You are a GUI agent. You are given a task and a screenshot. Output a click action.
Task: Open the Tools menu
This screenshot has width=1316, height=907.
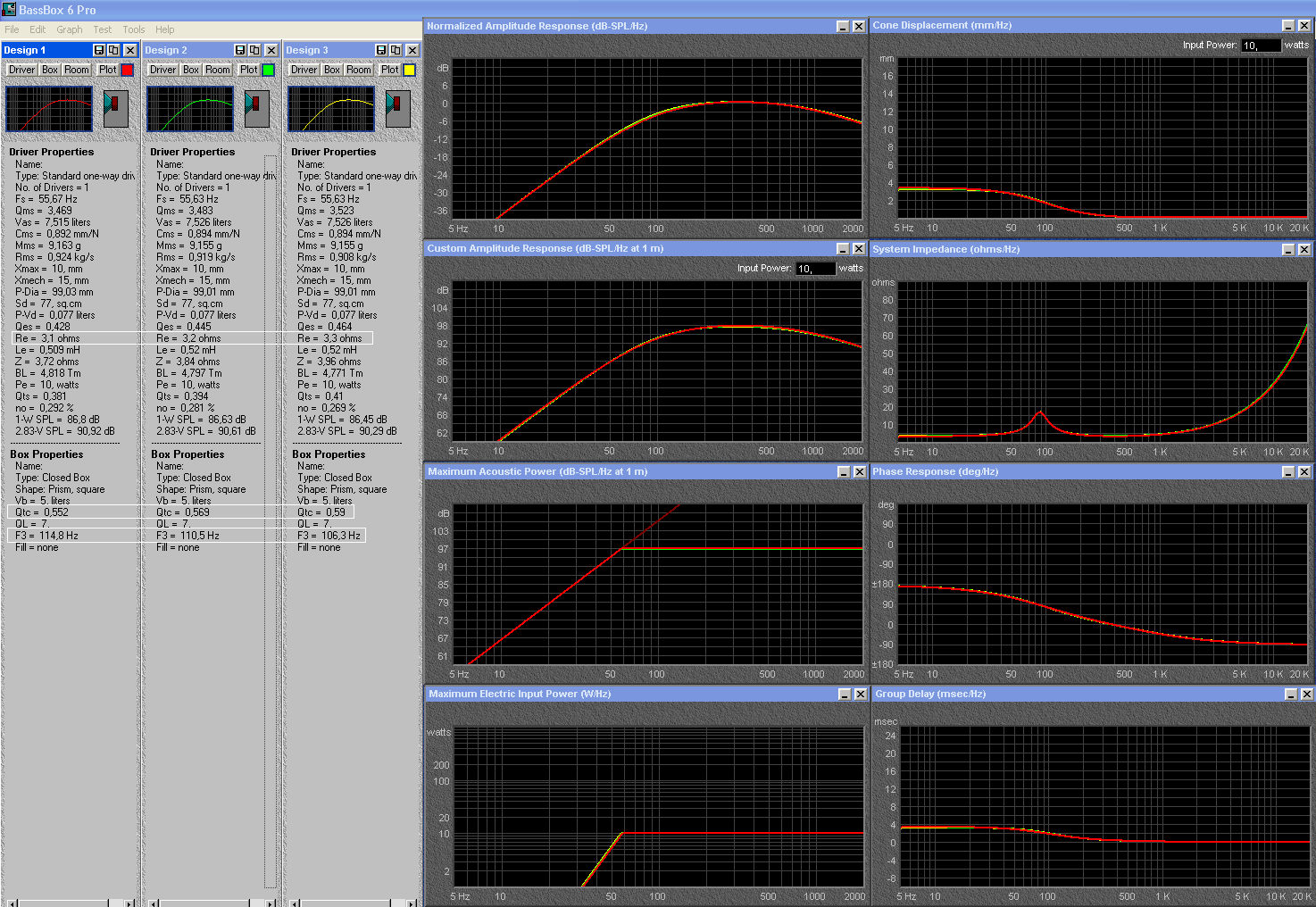pyautogui.click(x=134, y=29)
